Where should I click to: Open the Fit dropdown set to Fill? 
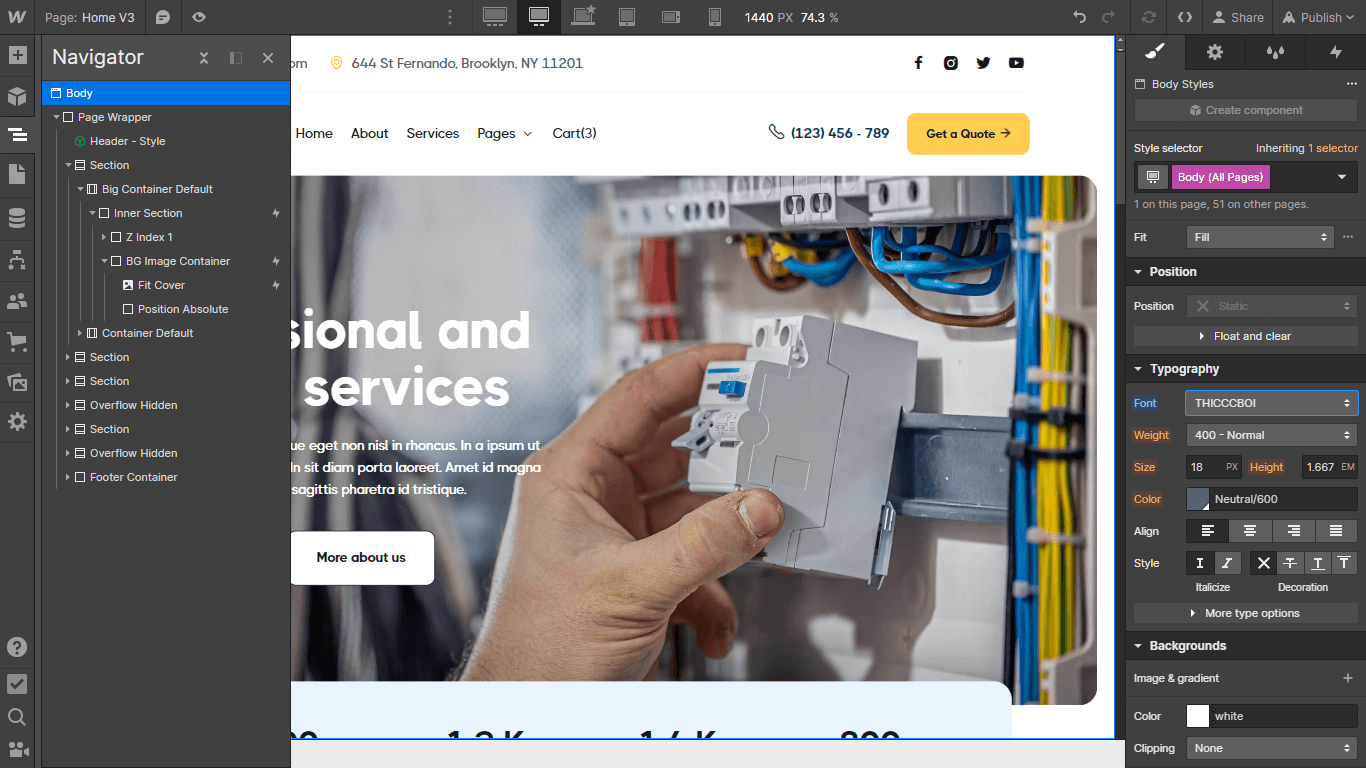tap(1259, 237)
